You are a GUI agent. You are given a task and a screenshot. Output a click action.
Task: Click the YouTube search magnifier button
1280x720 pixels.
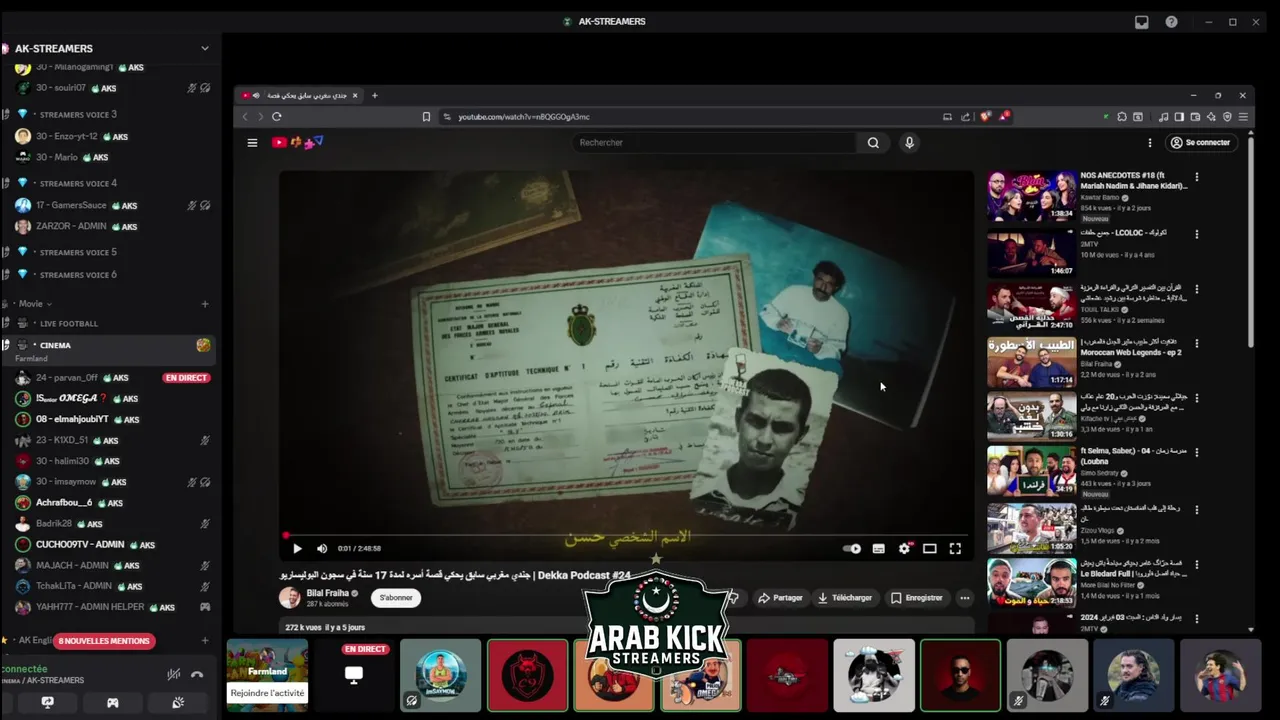tap(873, 143)
